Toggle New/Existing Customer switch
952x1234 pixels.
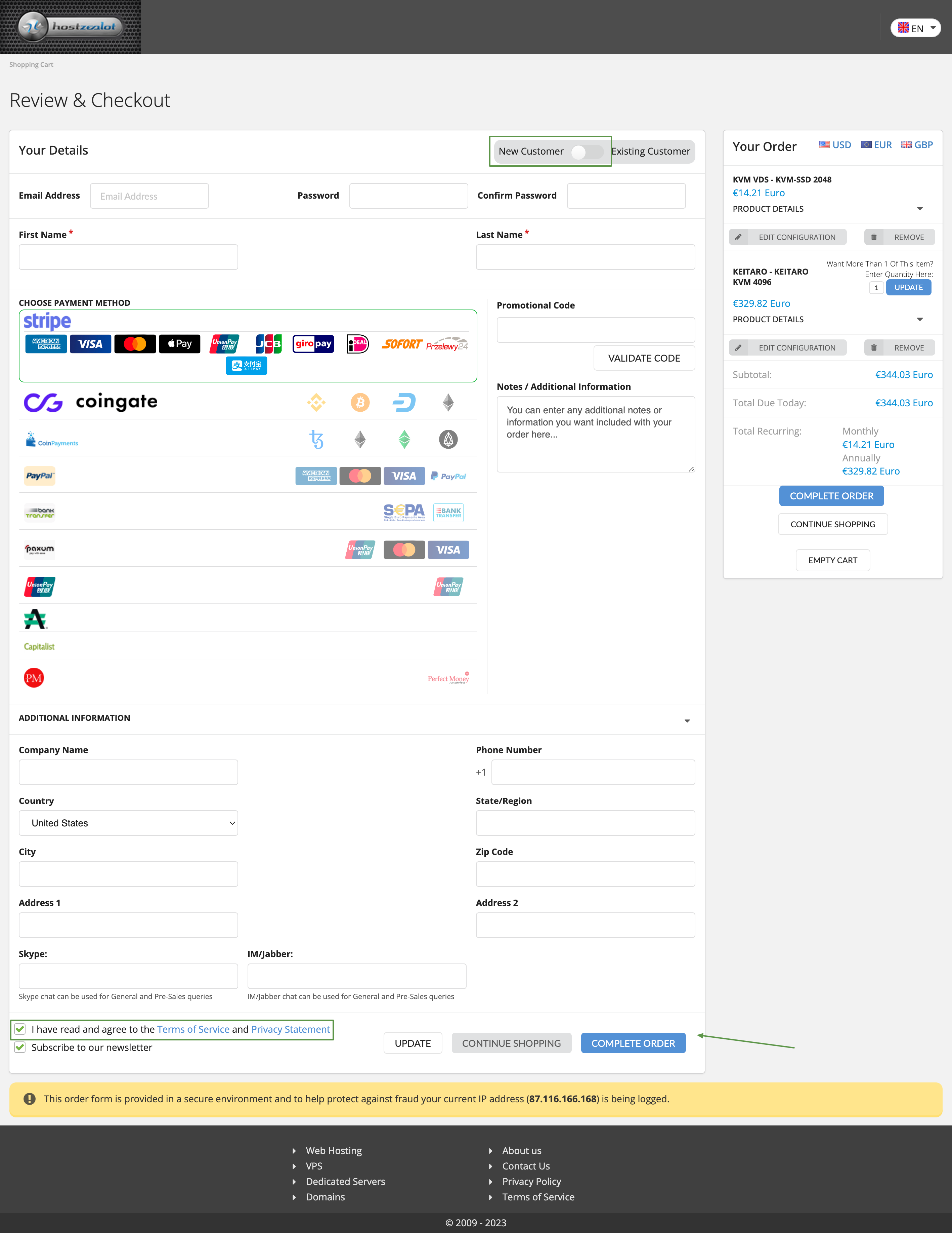click(x=587, y=152)
